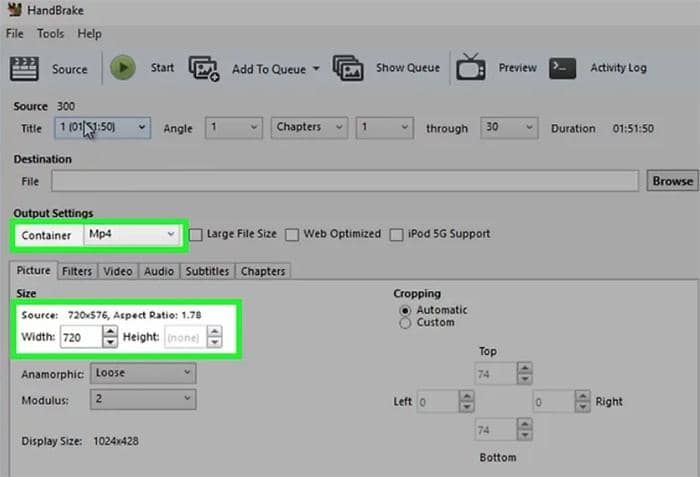Image resolution: width=700 pixels, height=477 pixels.
Task: Open the Title dropdown
Action: point(103,128)
